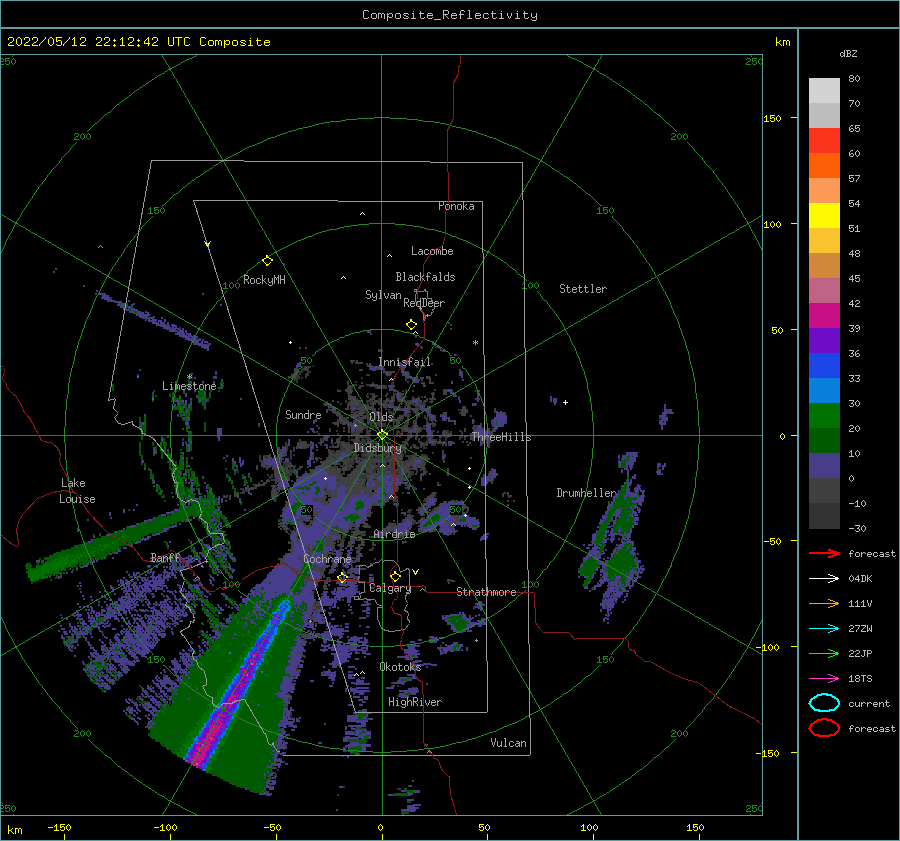900x841 pixels.
Task: Click the Cochrane label
Action: pos(327,559)
